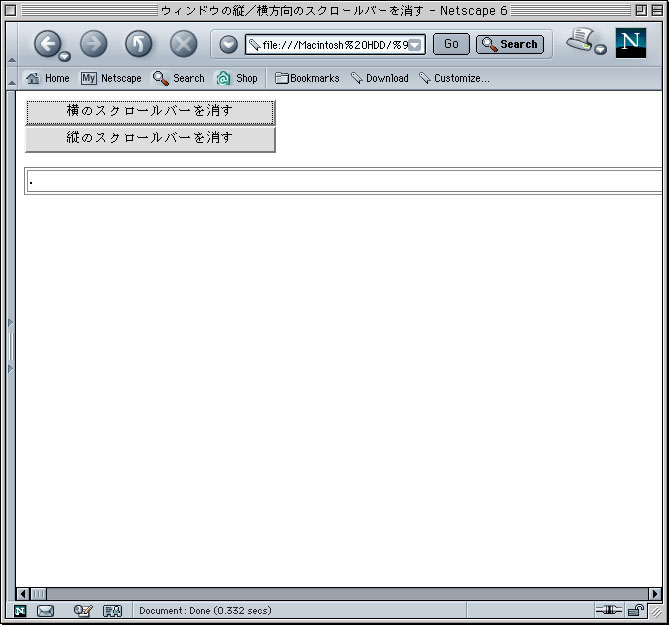Open the Back button history dropdown arrow
669x625 pixels.
(x=64, y=56)
